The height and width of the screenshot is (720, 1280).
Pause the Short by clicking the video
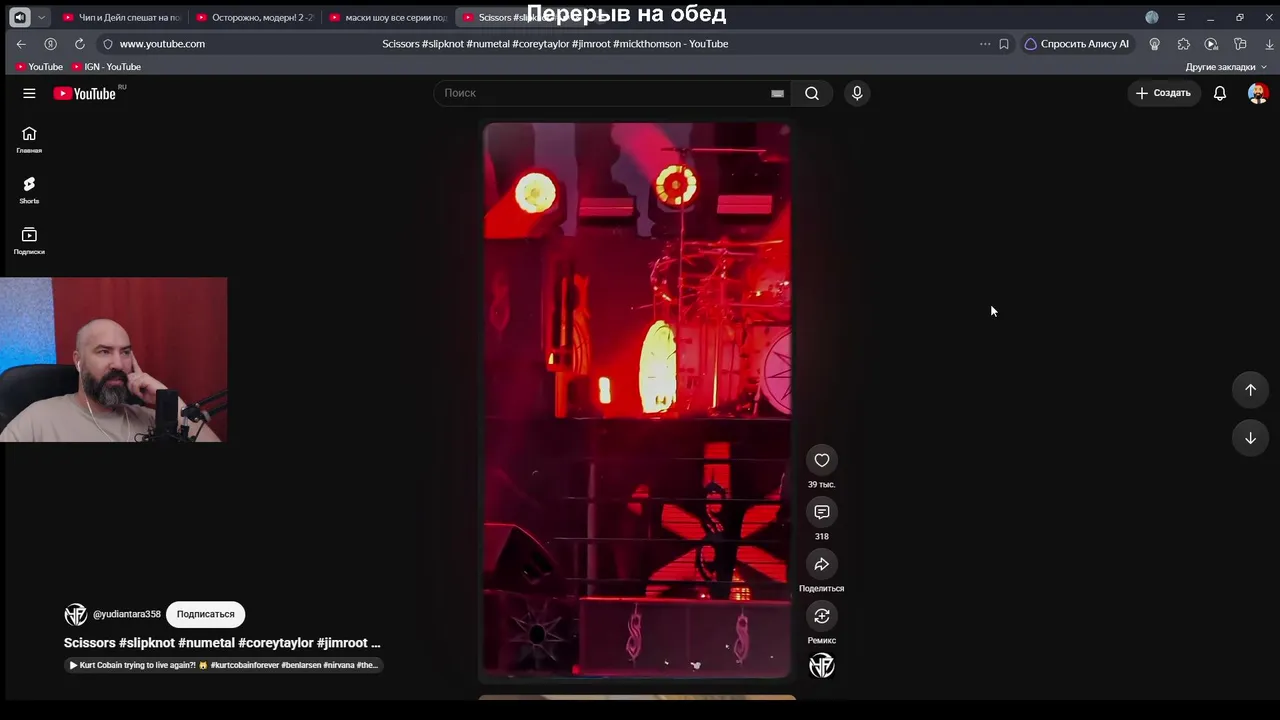tap(637, 400)
